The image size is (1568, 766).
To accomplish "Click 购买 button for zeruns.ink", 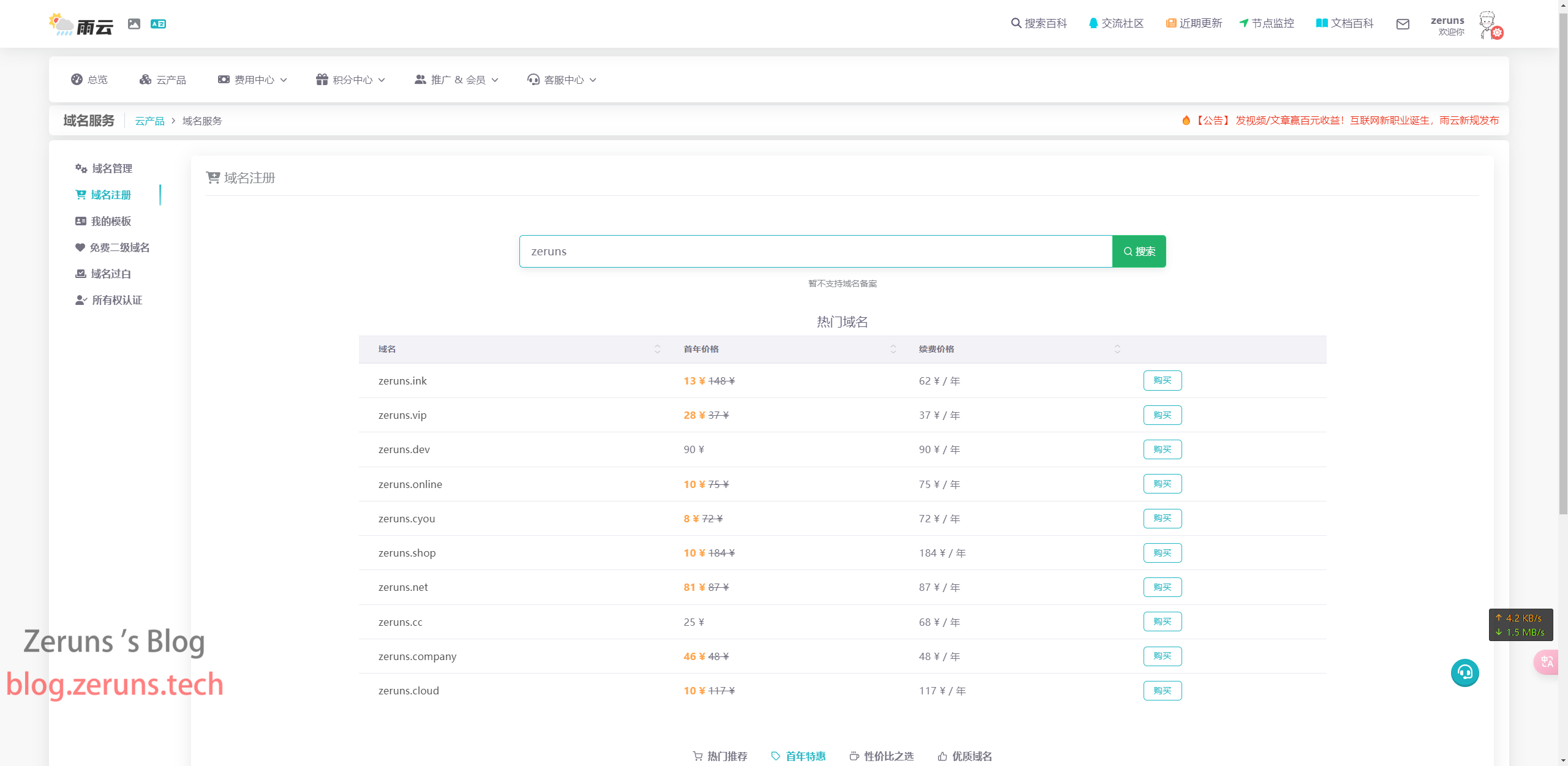I will [x=1162, y=380].
